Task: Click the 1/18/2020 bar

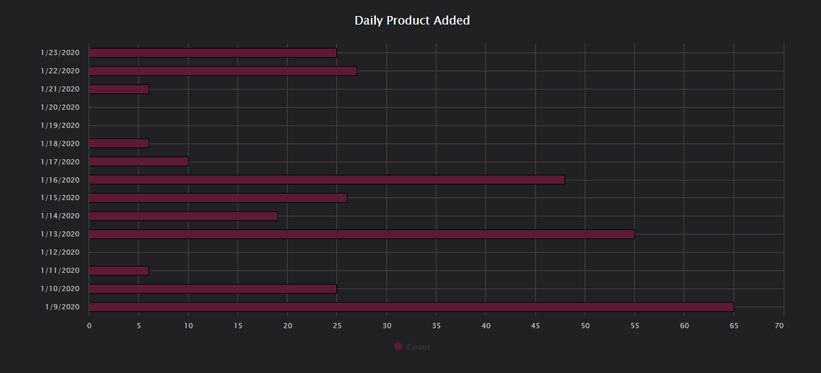Action: click(x=119, y=144)
